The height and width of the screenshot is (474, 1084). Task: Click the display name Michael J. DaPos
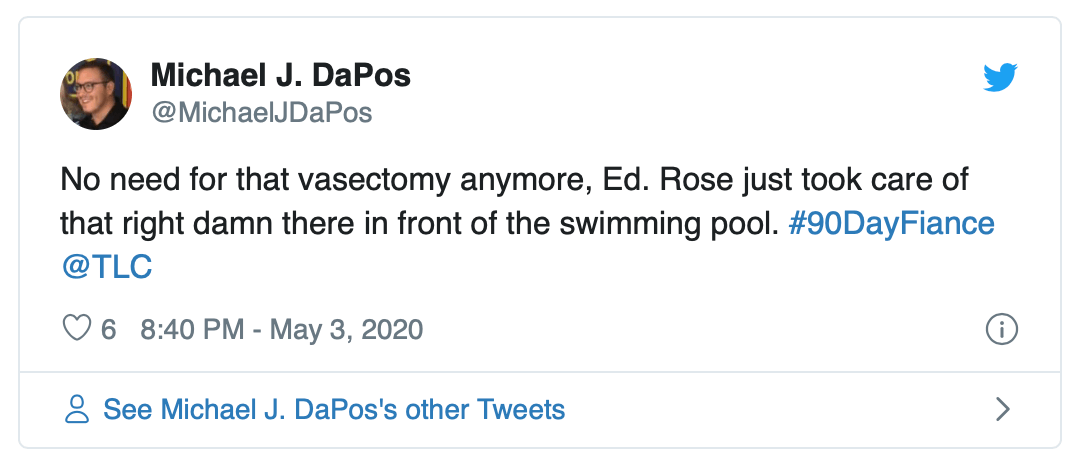[x=280, y=75]
